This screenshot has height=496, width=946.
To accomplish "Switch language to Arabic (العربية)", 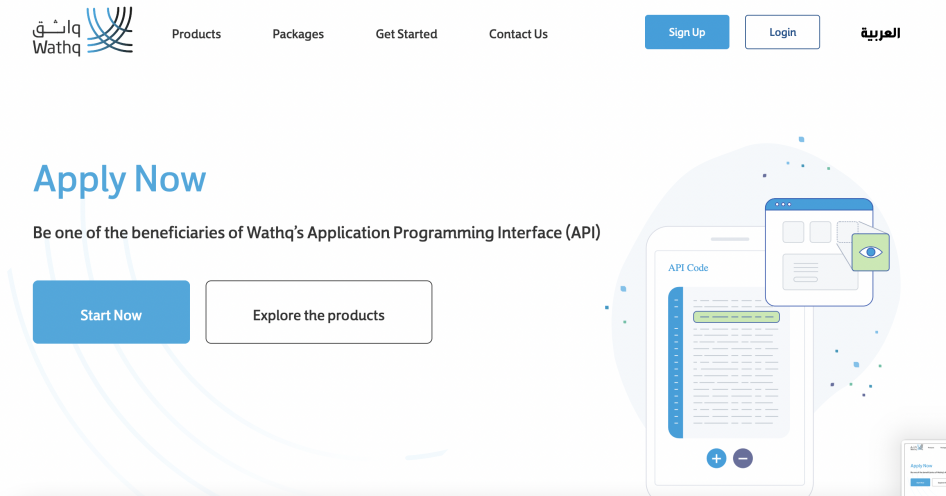I will point(880,33).
